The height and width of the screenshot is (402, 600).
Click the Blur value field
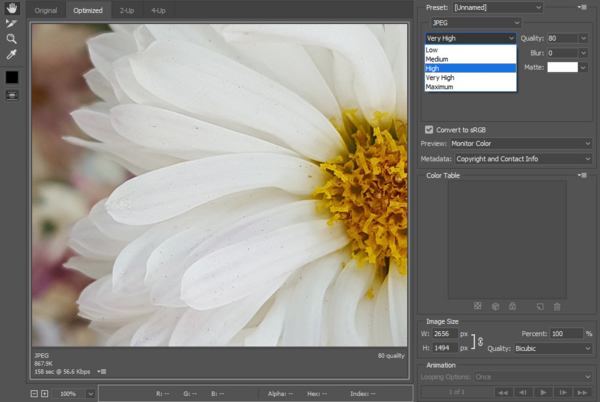pyautogui.click(x=562, y=53)
